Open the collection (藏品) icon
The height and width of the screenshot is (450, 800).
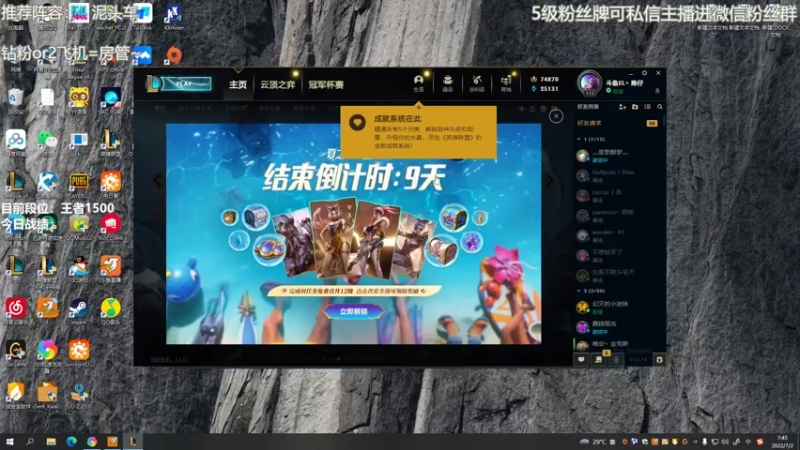click(x=447, y=83)
